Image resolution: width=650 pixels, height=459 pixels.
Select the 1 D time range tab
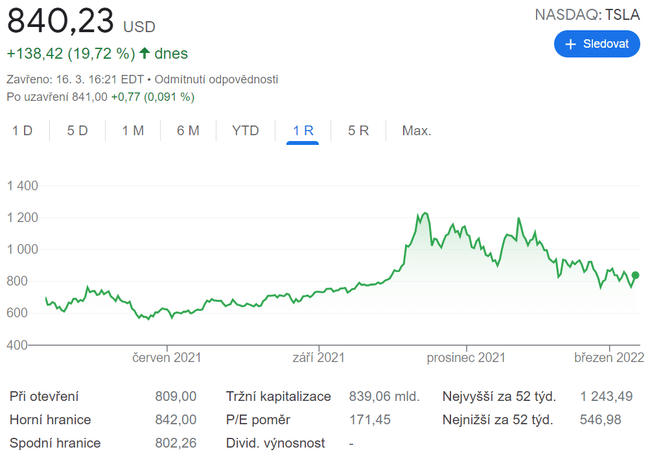point(22,131)
